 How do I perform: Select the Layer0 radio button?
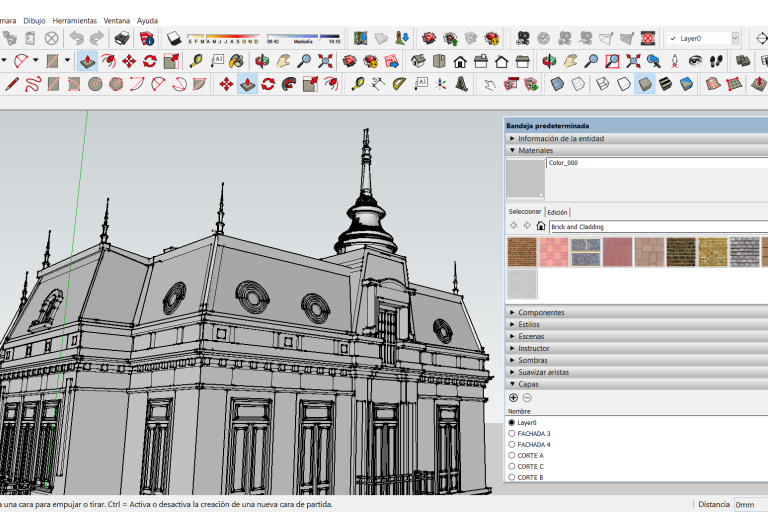coord(512,422)
